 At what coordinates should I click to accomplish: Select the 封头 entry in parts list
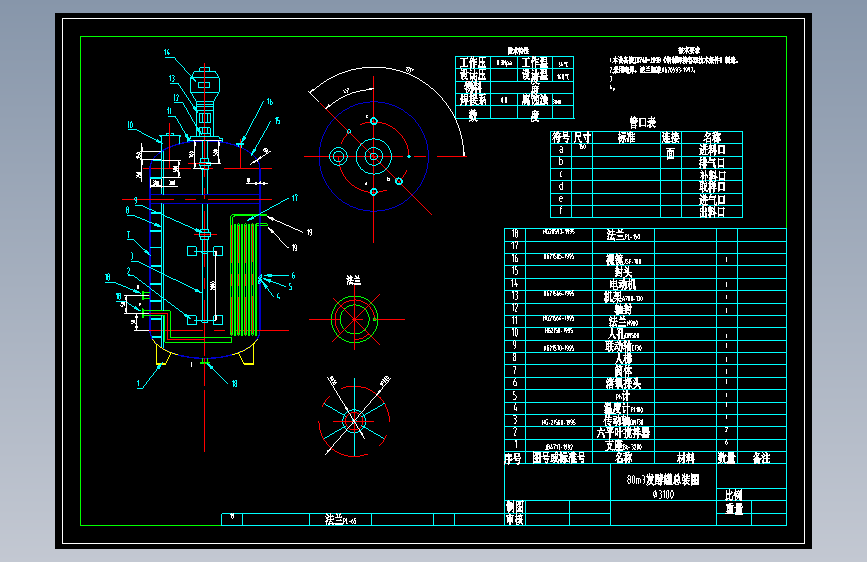pos(623,272)
